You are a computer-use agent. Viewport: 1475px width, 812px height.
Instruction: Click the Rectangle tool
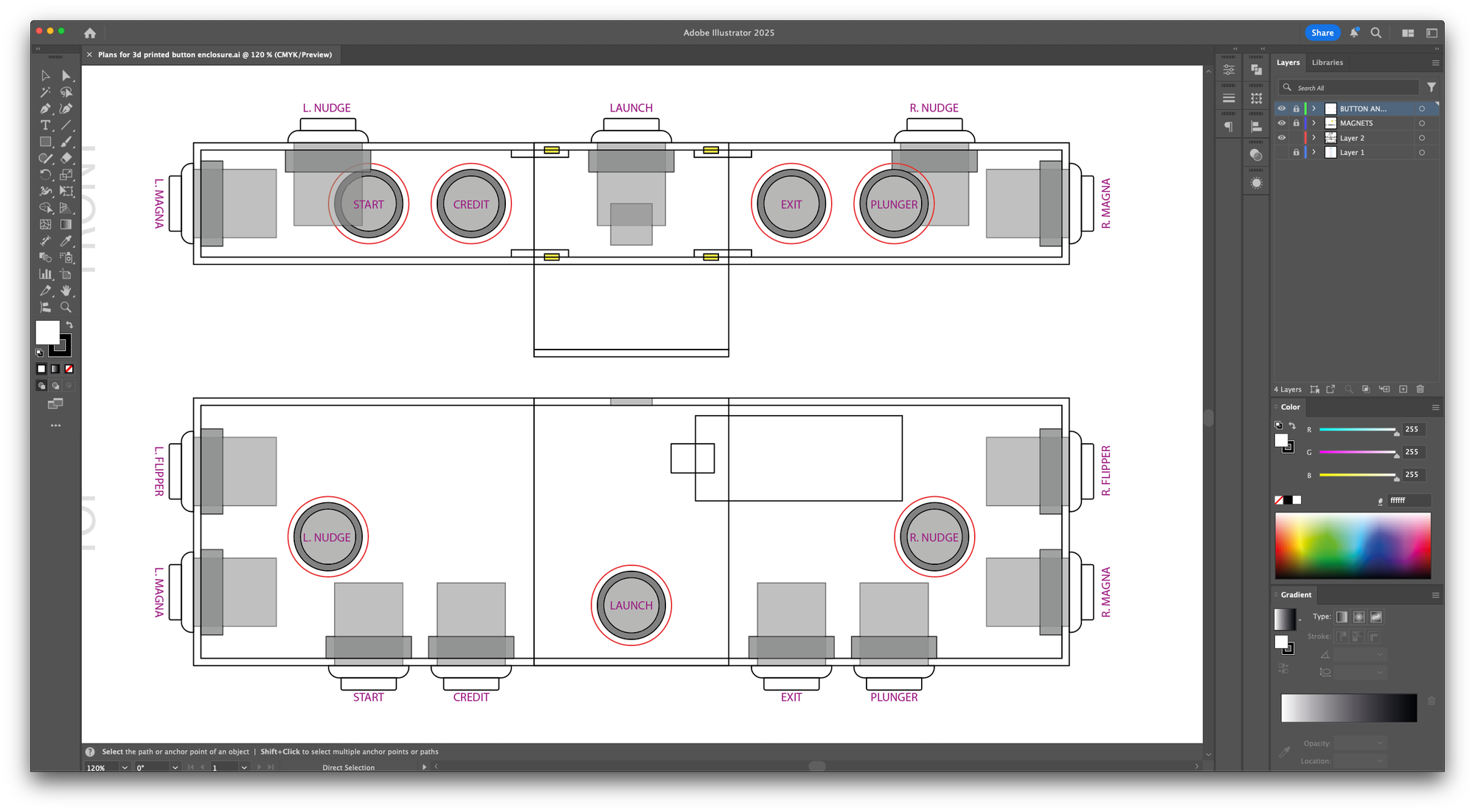(46, 142)
